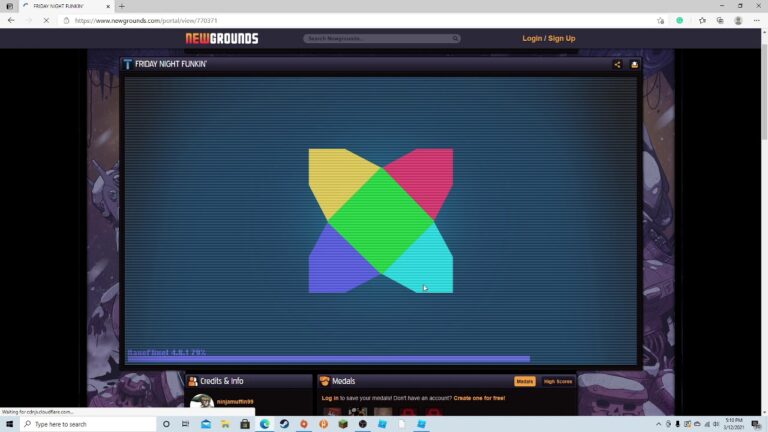
Task: Add this page to favorites
Action: coord(661,20)
